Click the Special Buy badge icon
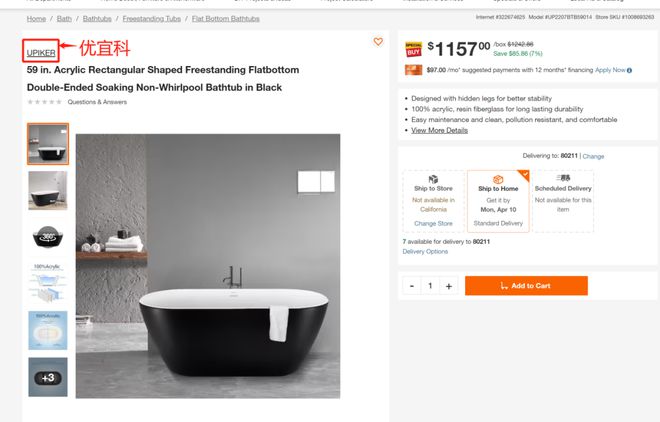660x422 pixels. tap(413, 49)
